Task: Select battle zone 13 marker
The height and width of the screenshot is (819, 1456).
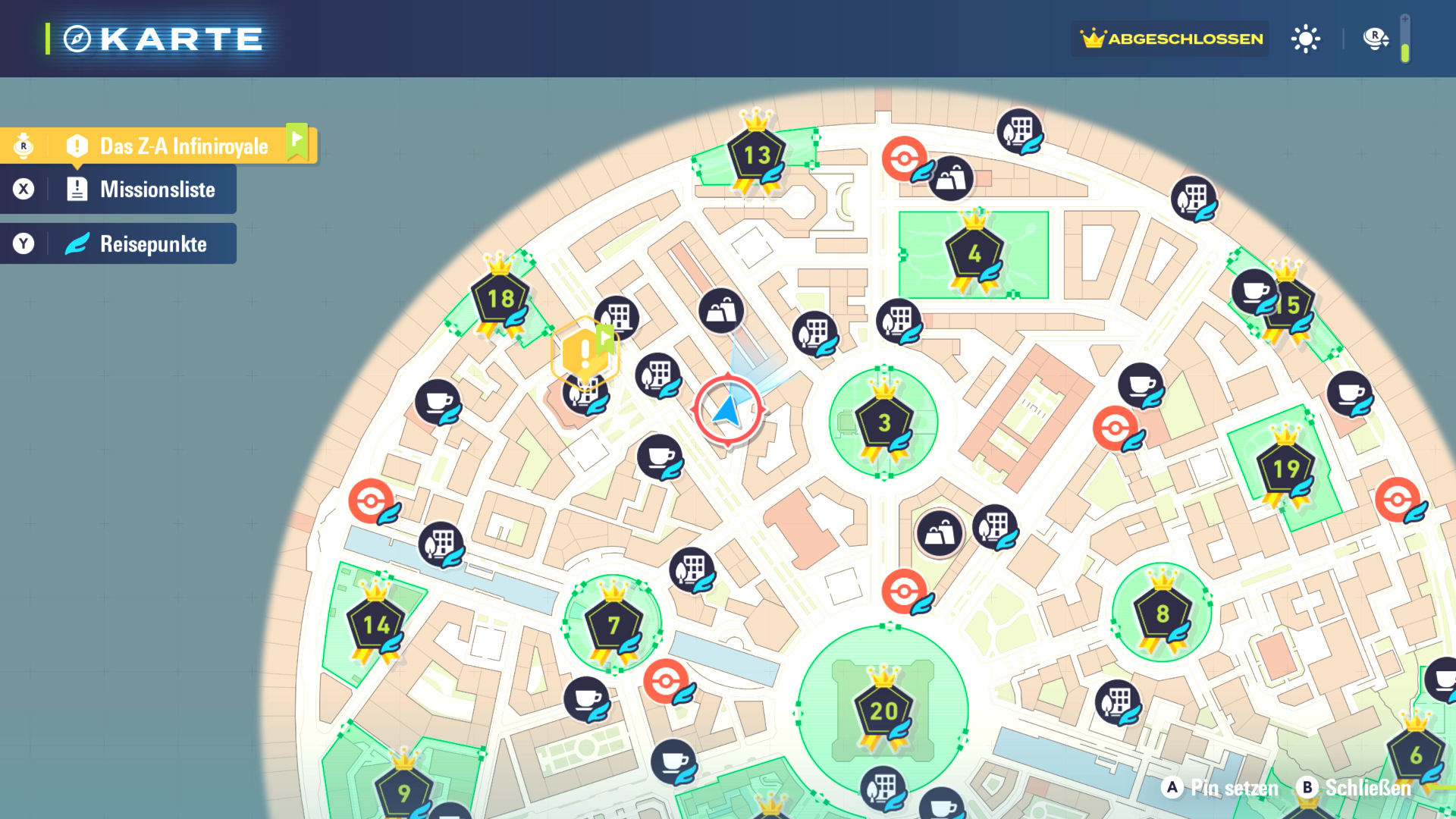Action: pos(756,155)
